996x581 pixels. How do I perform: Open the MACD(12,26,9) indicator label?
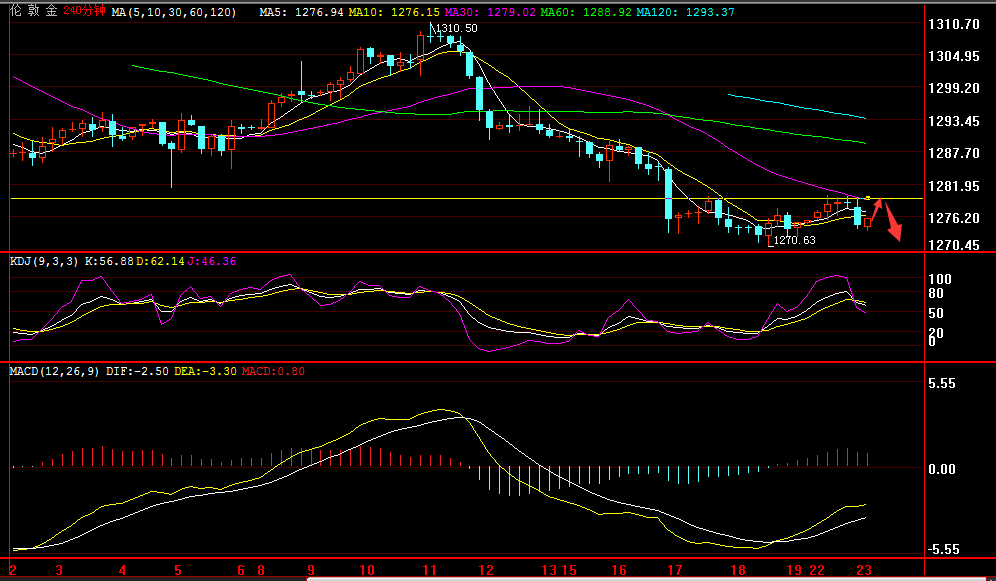pos(52,371)
